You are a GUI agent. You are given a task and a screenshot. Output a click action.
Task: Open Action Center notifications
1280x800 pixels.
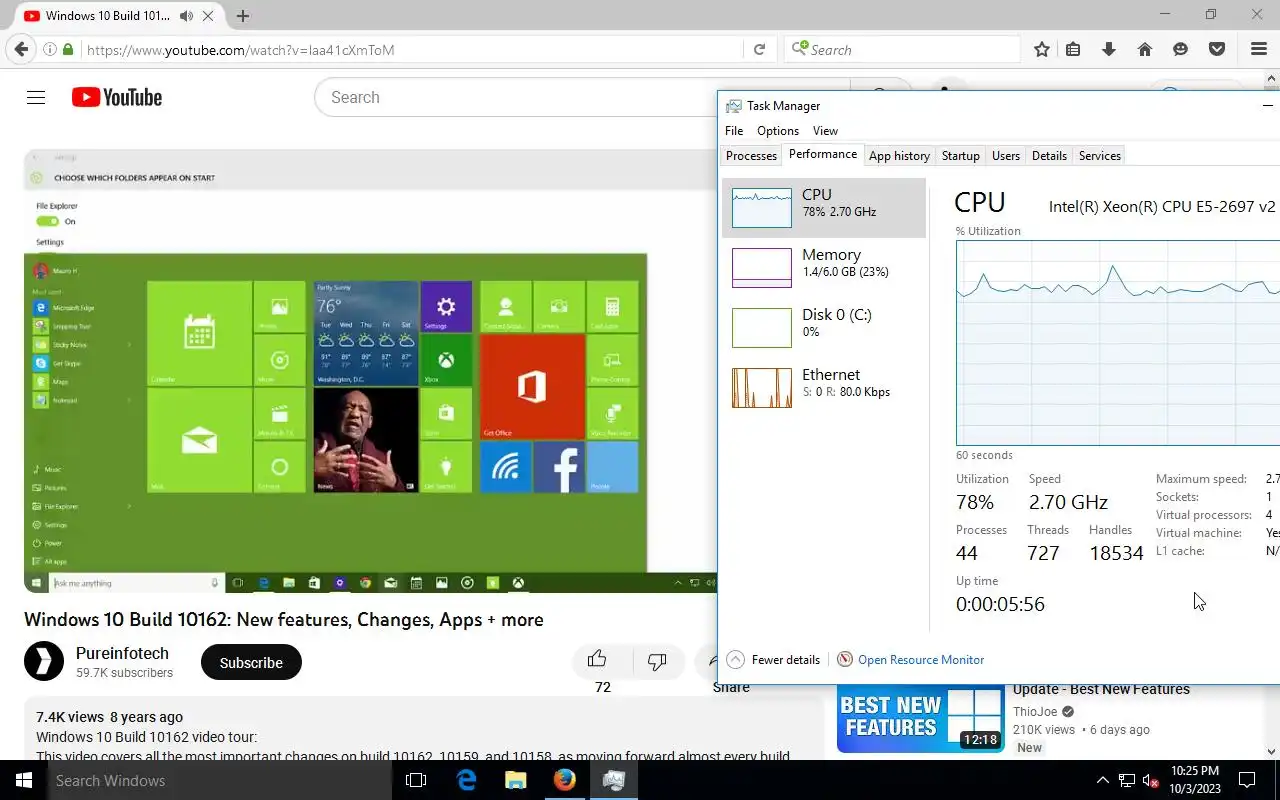(1247, 780)
